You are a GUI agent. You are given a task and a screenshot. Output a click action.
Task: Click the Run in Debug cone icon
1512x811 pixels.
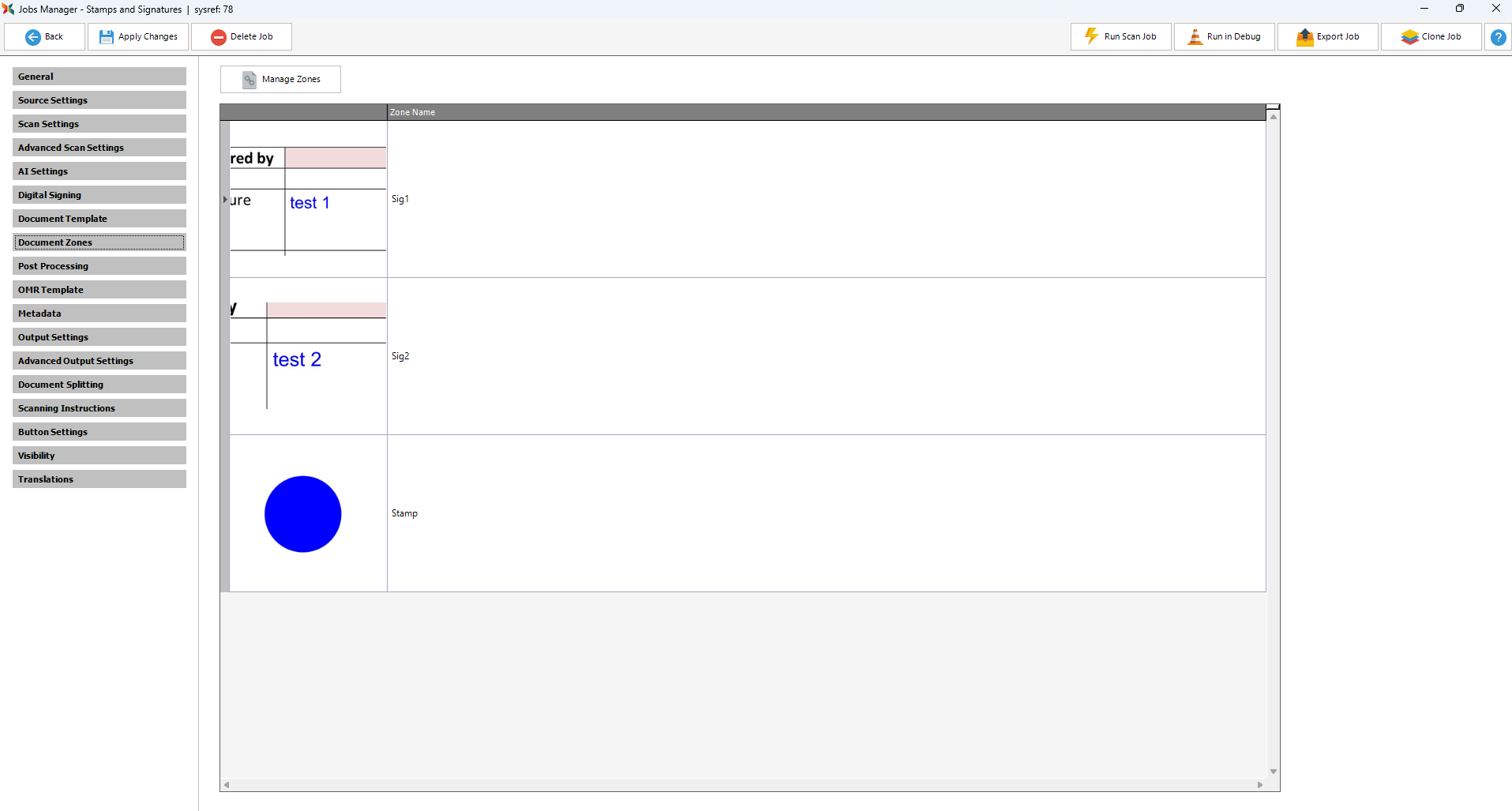[x=1195, y=37]
